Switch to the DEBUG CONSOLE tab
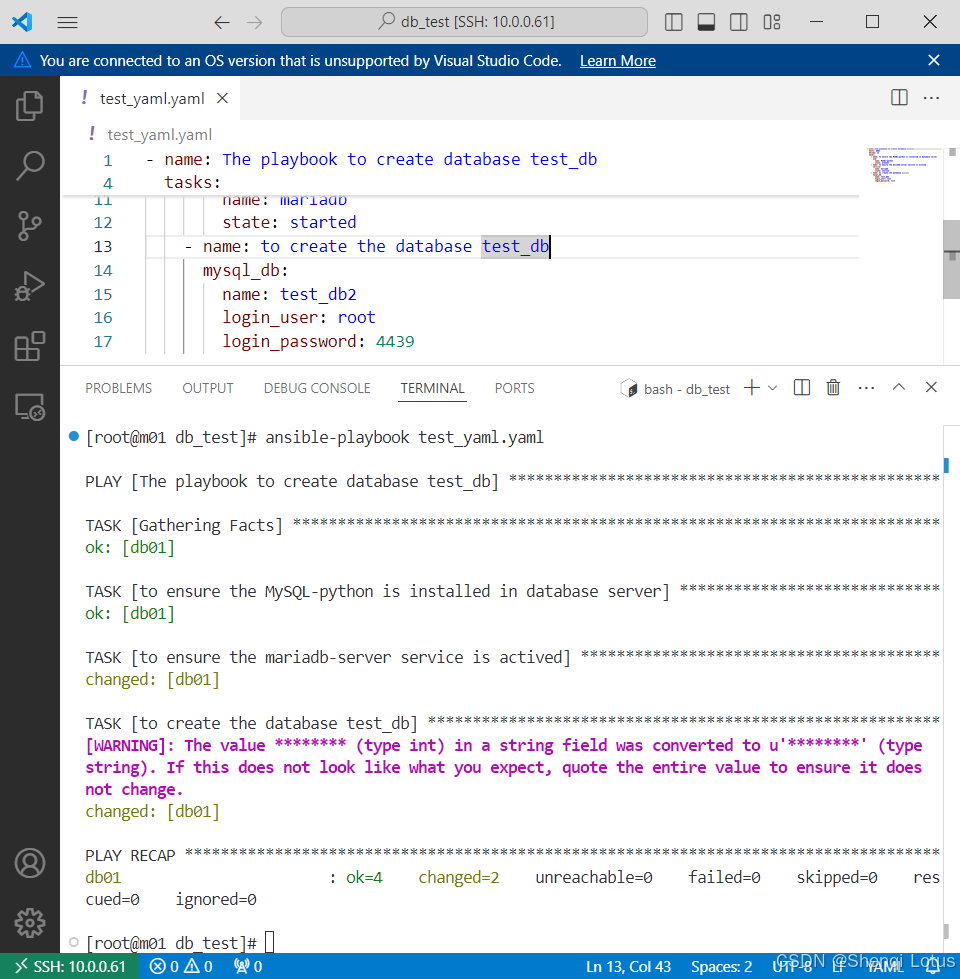Image resolution: width=960 pixels, height=979 pixels. 317,388
